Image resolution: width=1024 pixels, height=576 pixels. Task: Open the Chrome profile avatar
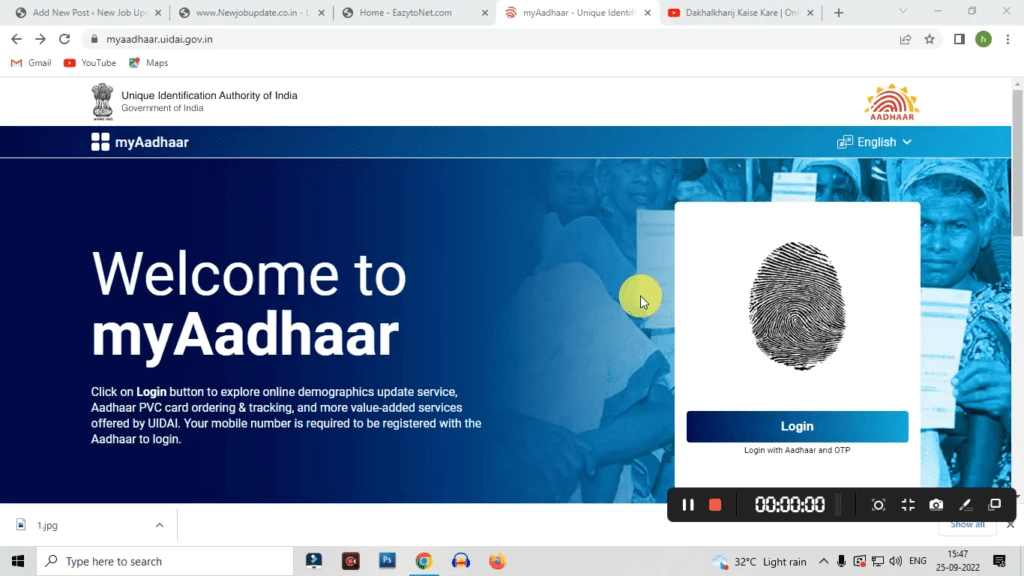(984, 39)
